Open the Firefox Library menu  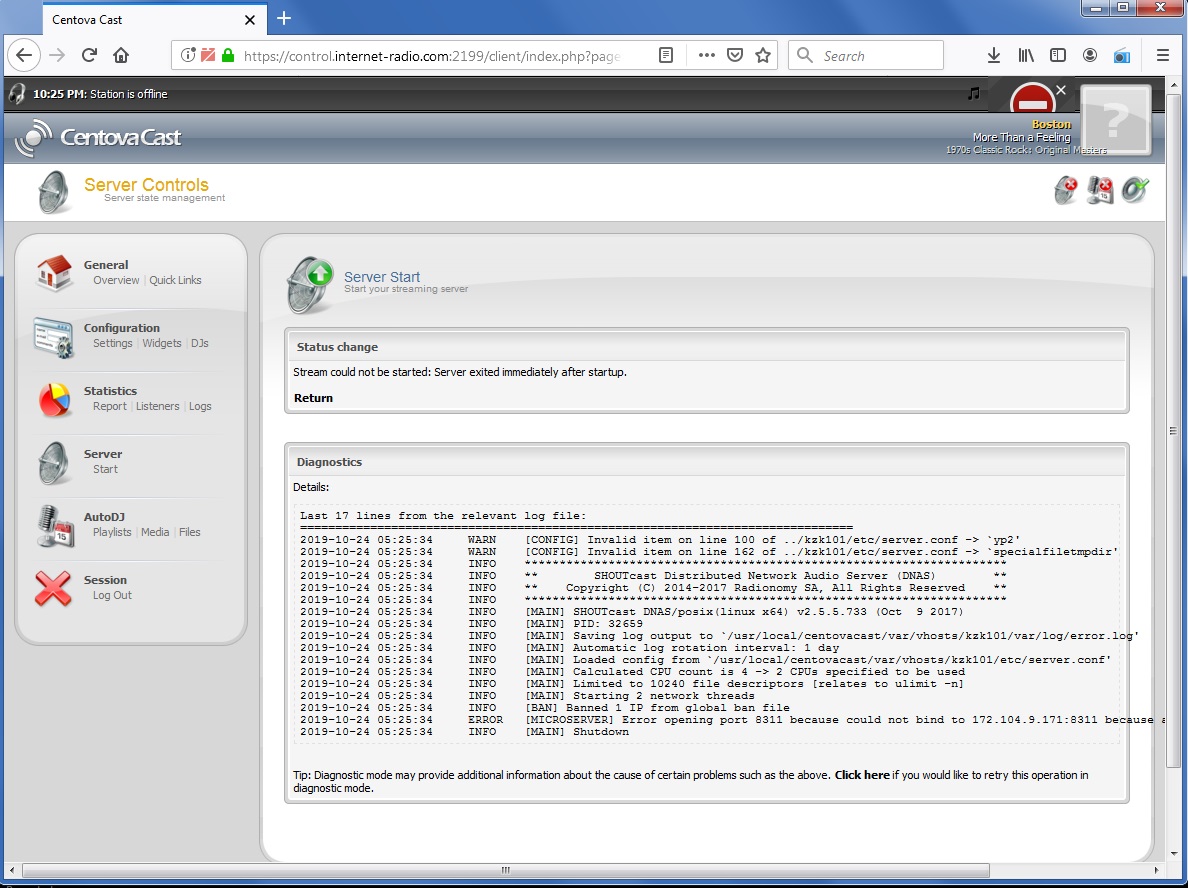(1026, 56)
